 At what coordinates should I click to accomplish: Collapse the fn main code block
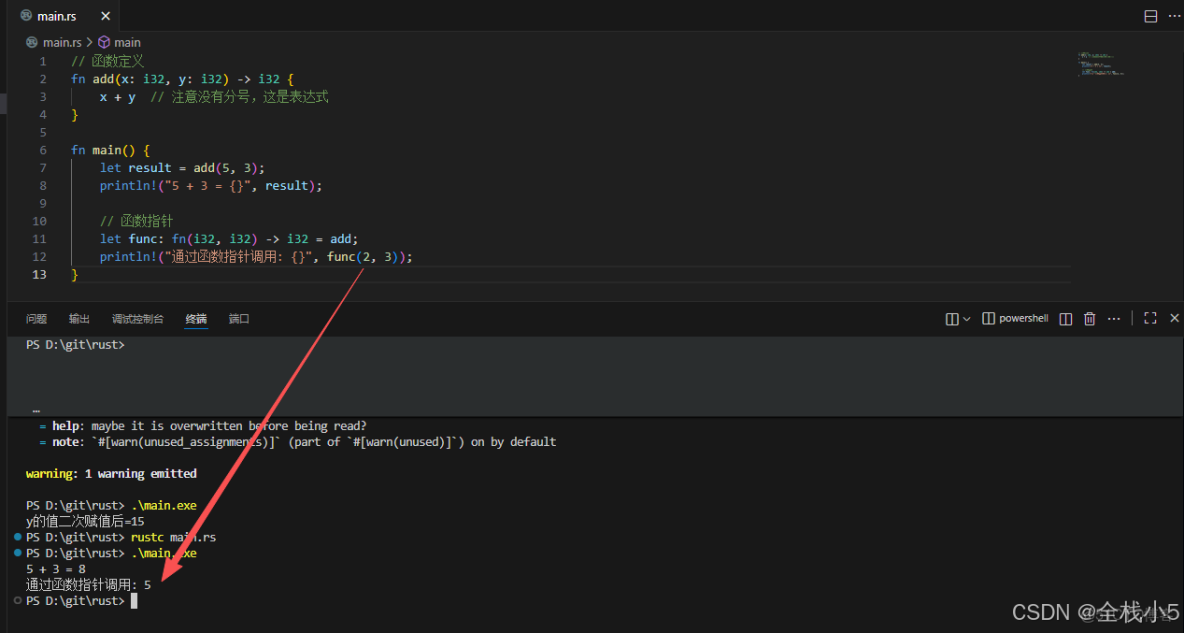tap(58, 148)
